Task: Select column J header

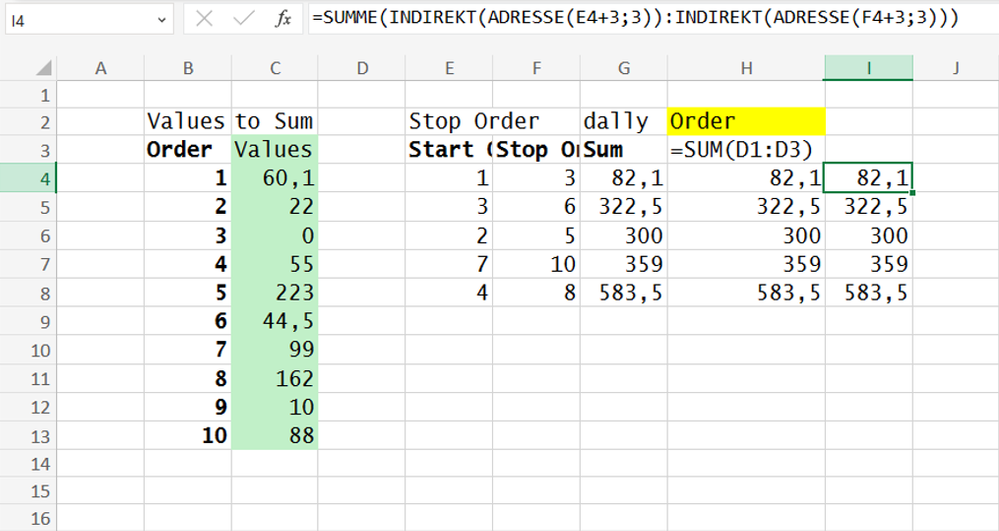Action: click(956, 68)
